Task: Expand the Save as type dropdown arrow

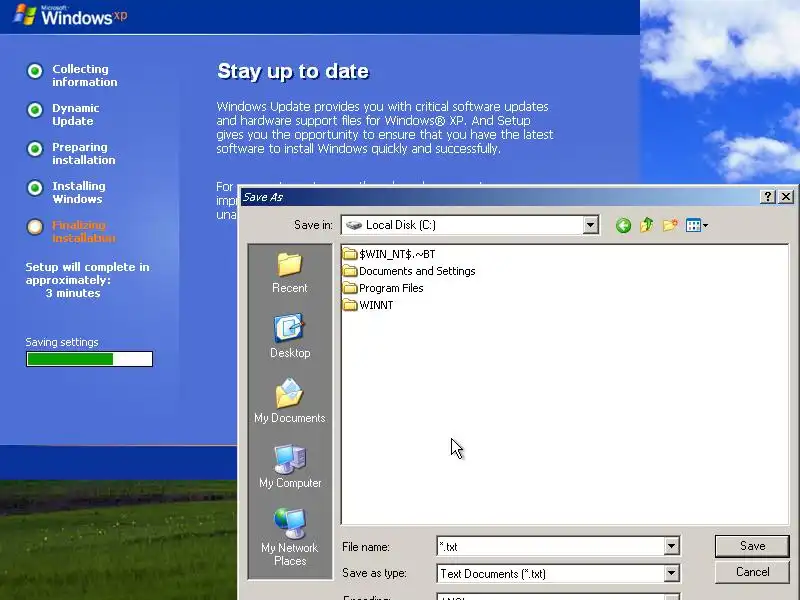Action: 671,573
